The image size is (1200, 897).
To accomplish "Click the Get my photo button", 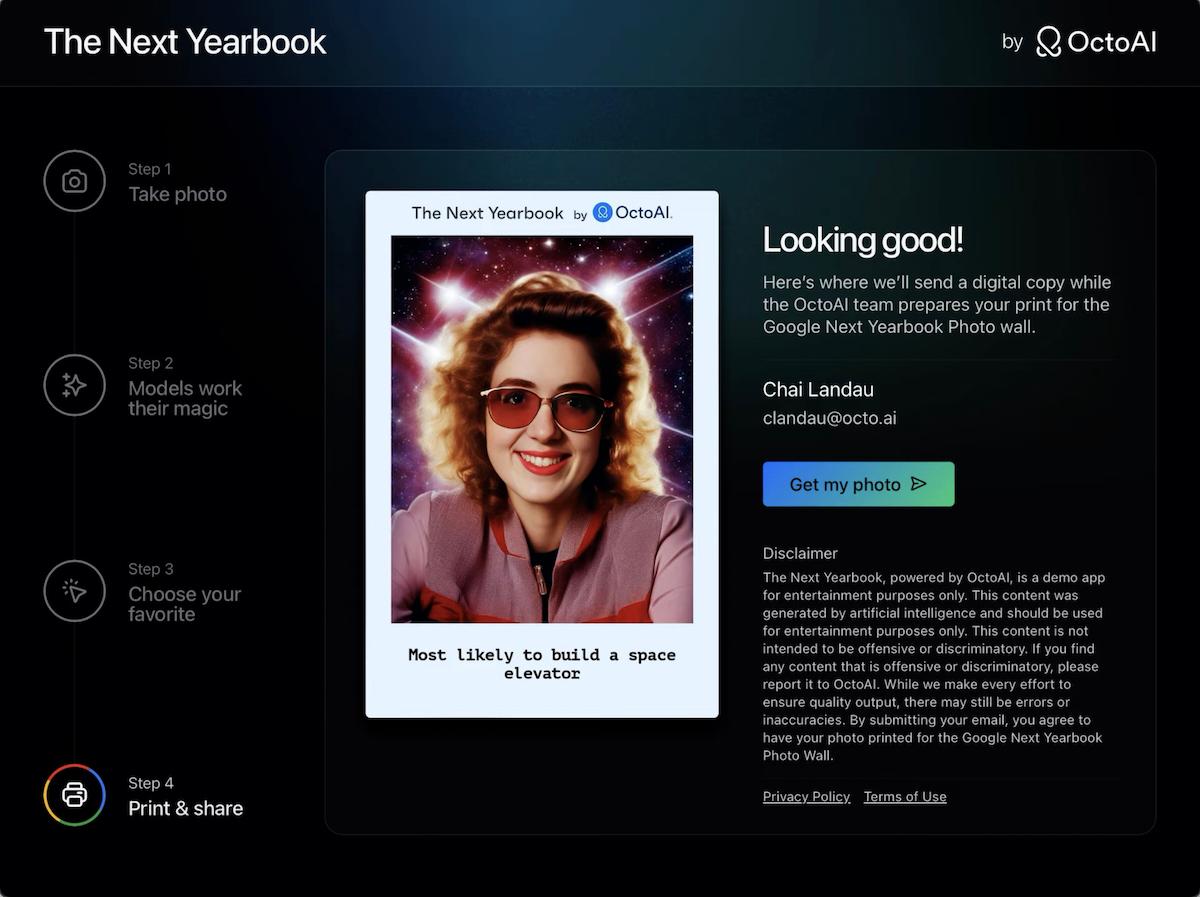I will (x=858, y=484).
